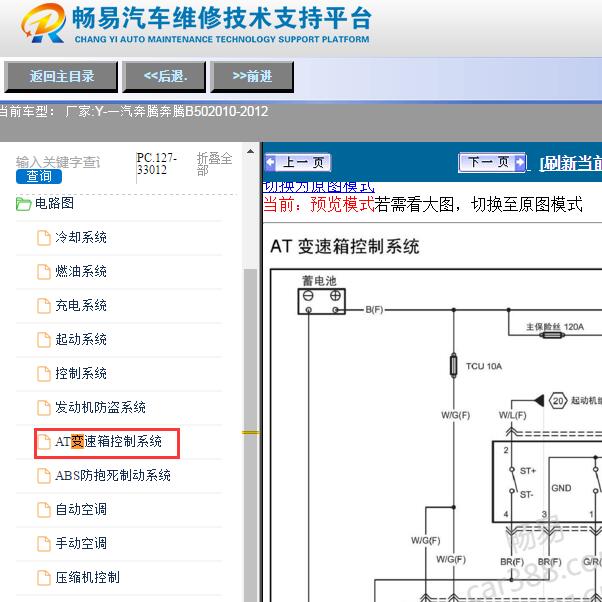
Task: Open the 自动空调 tree entry
Action: [x=81, y=509]
